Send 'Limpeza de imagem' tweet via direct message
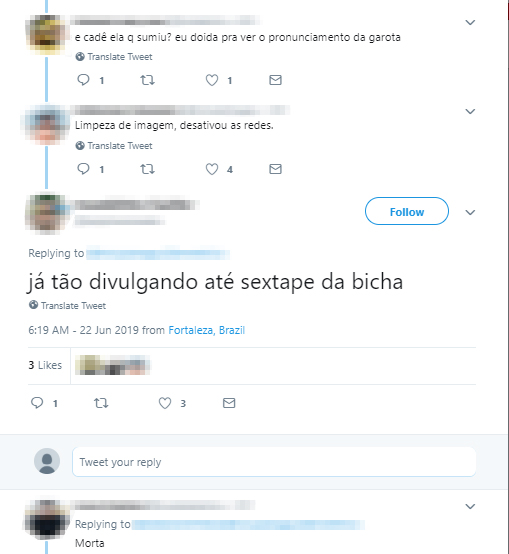 click(276, 169)
